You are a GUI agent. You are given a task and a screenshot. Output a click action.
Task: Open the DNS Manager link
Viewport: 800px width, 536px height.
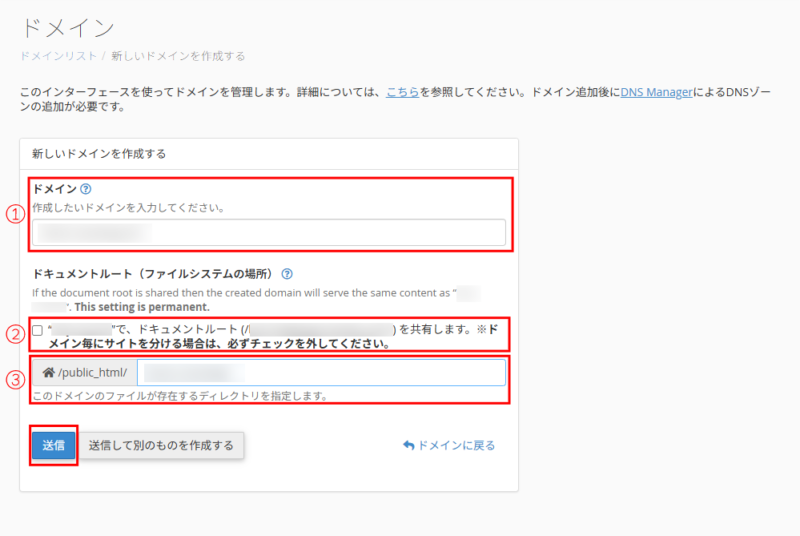[656, 92]
